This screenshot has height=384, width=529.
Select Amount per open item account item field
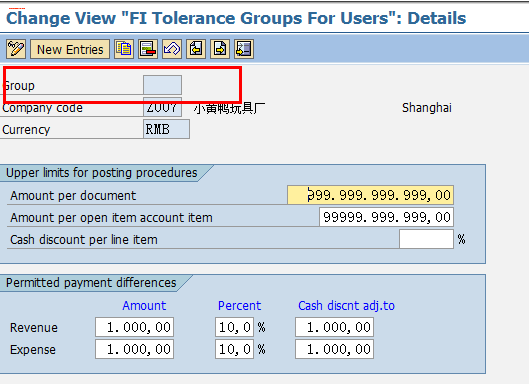point(386,217)
